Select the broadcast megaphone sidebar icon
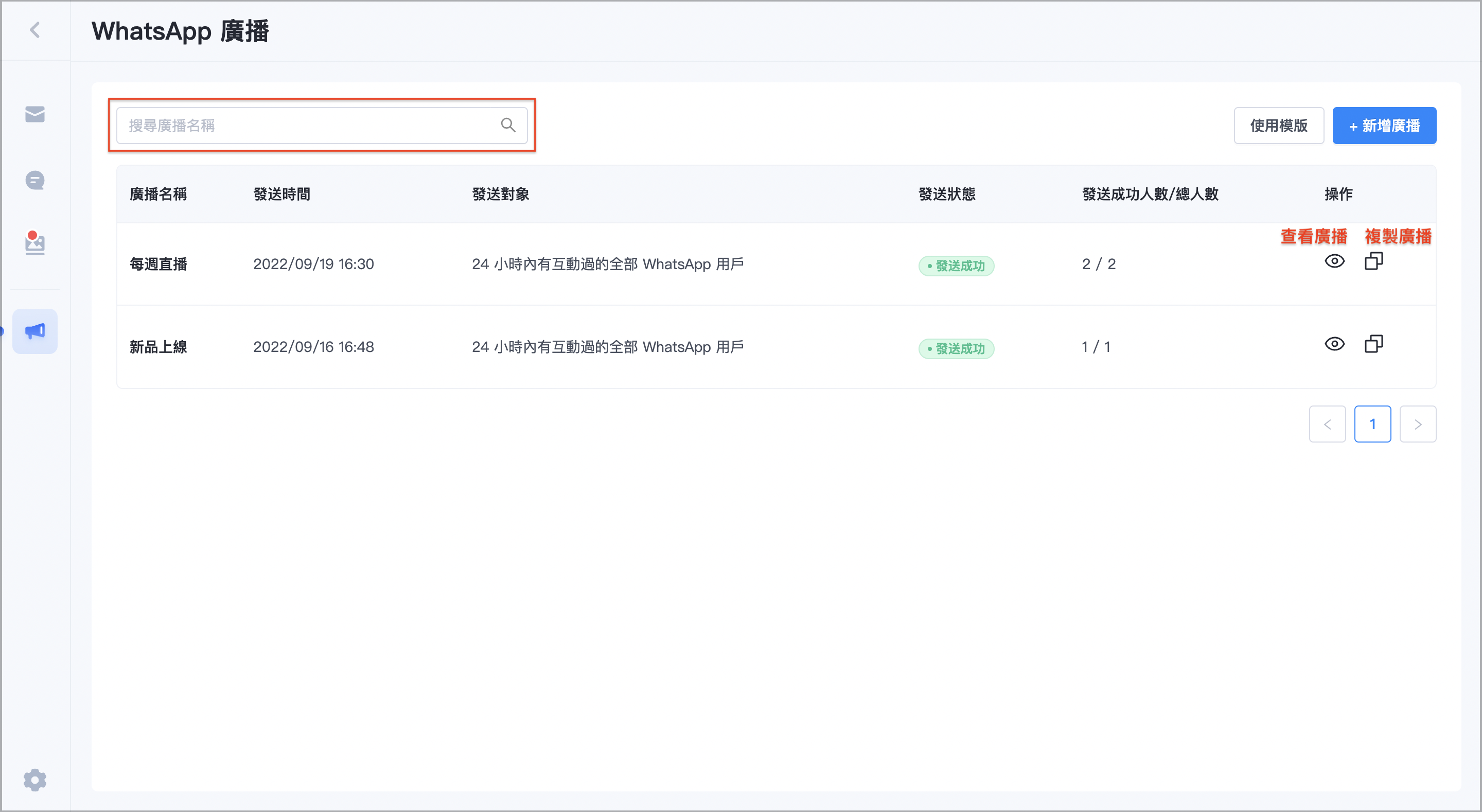This screenshot has width=1482, height=812. point(35,331)
